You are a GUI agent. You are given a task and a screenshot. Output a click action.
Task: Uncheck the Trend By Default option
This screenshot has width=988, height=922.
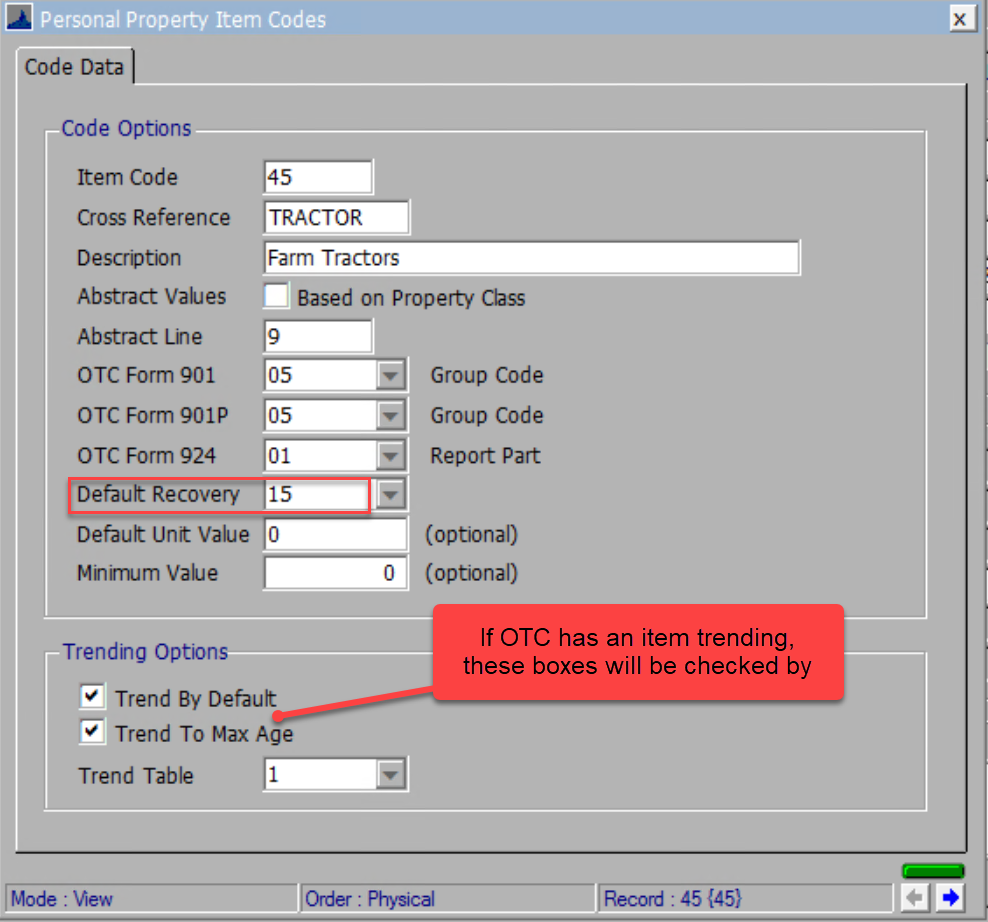click(x=92, y=696)
